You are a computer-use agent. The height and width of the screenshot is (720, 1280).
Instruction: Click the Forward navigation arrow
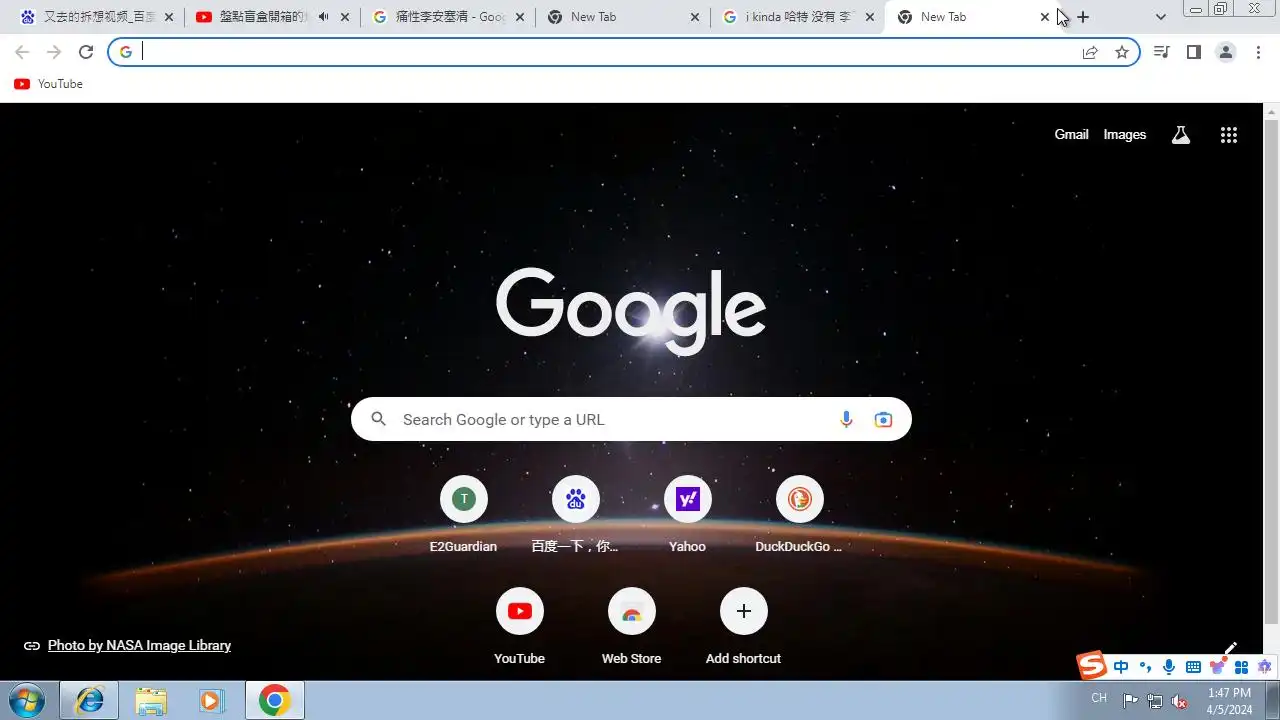(54, 52)
